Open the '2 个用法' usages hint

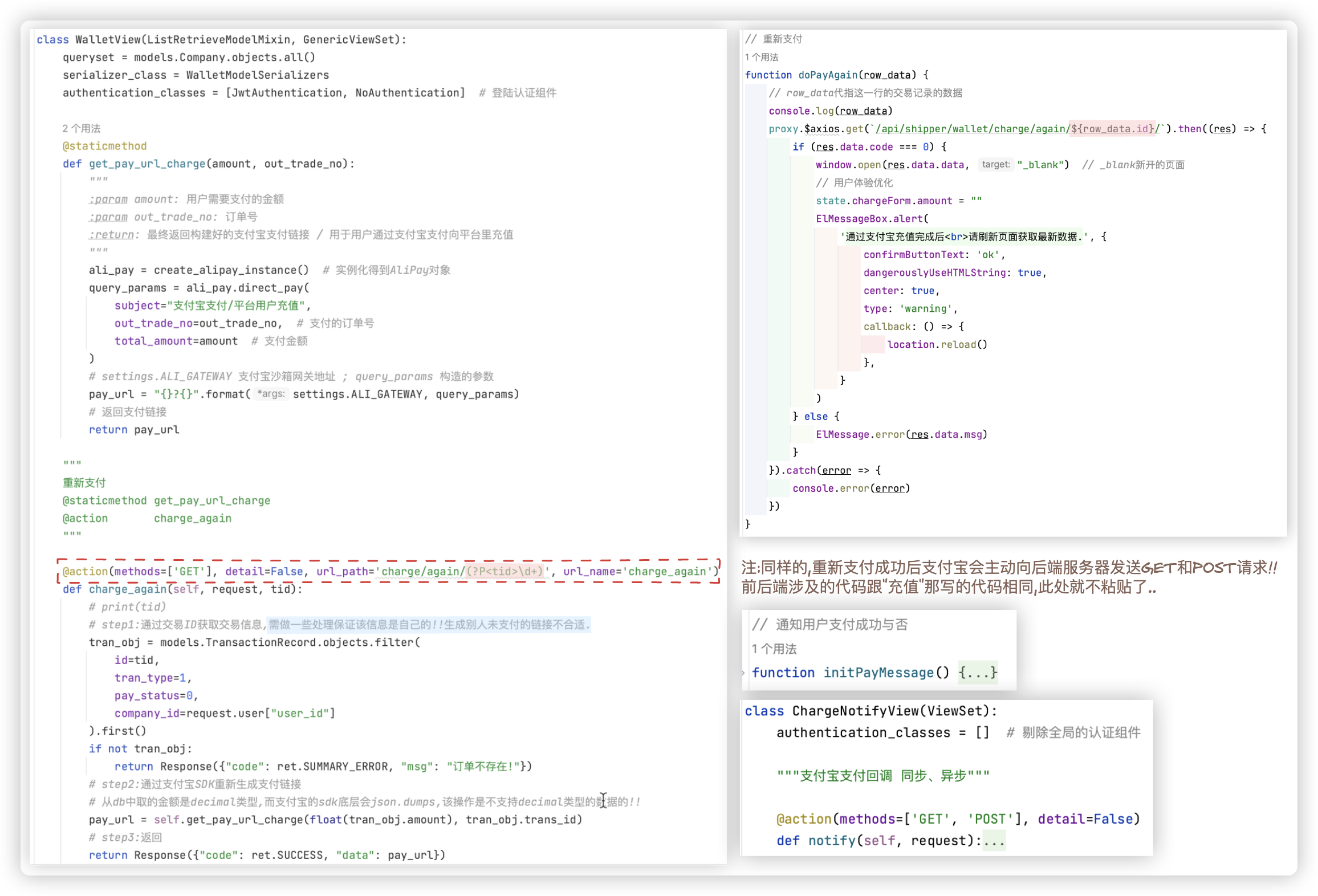[82, 128]
